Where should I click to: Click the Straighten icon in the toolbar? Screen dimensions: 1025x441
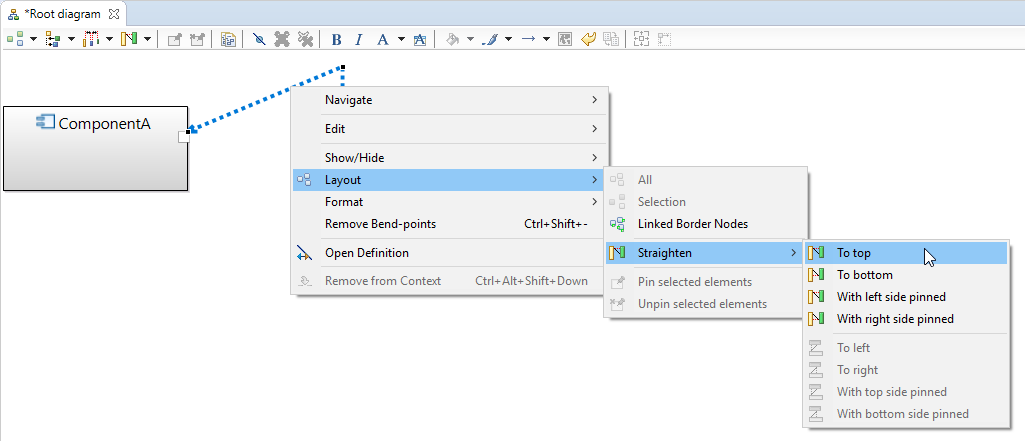pos(128,40)
